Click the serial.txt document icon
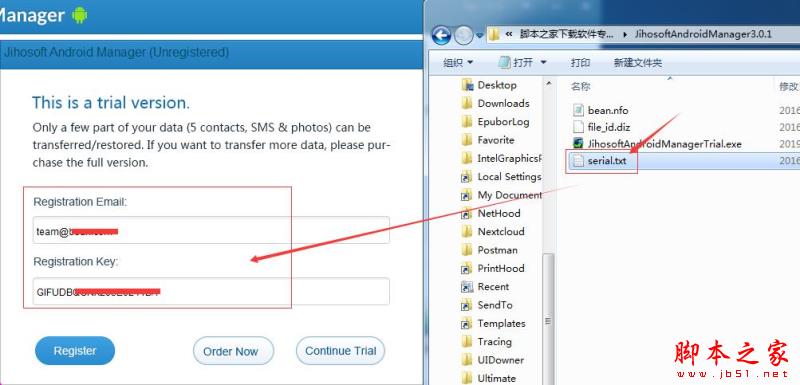 pos(578,161)
